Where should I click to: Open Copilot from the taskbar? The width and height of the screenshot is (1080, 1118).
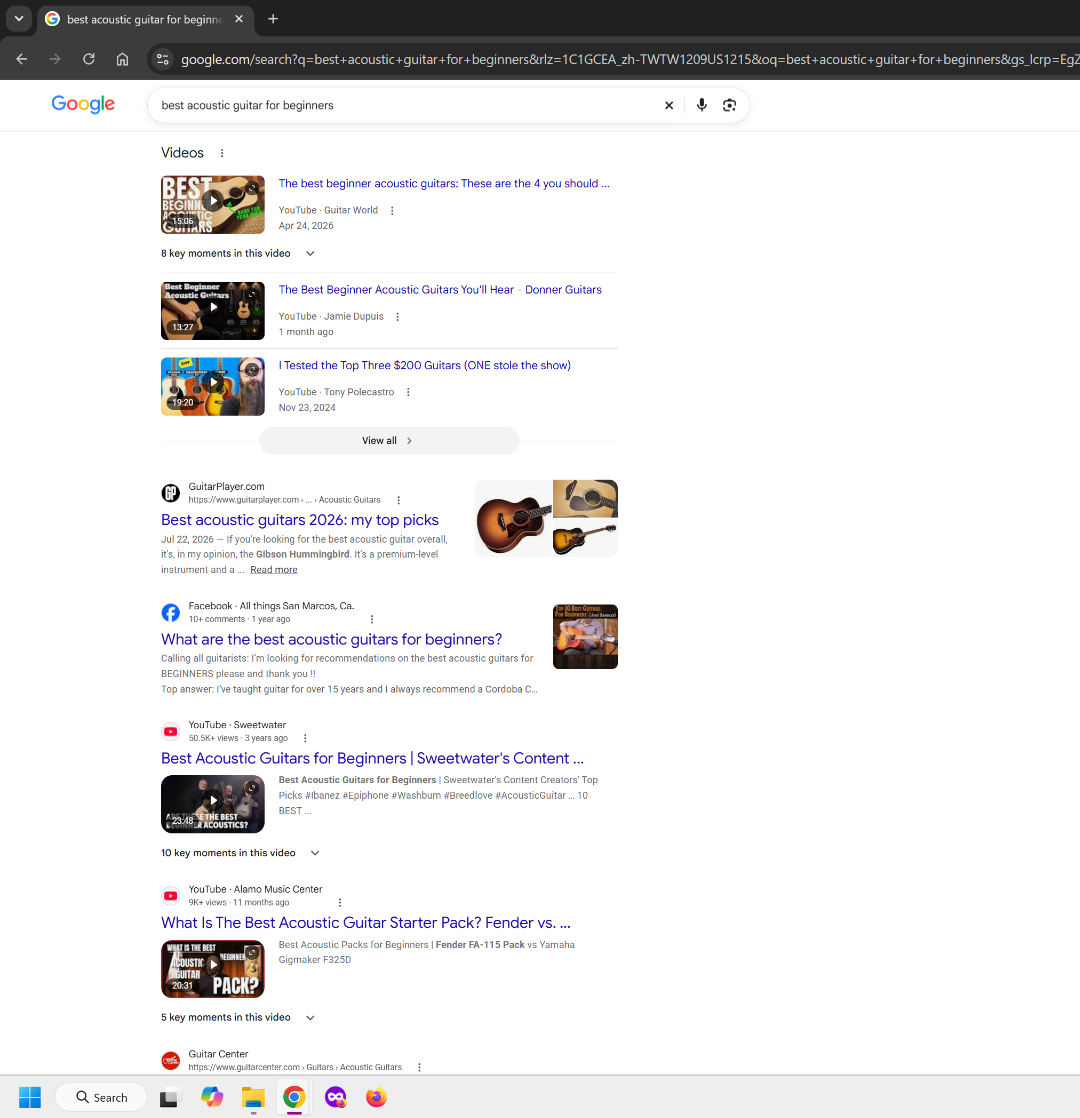[212, 1097]
